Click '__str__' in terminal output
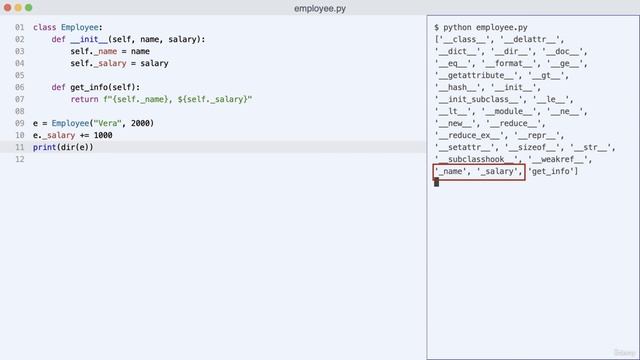The width and height of the screenshot is (640, 360). tap(591, 147)
